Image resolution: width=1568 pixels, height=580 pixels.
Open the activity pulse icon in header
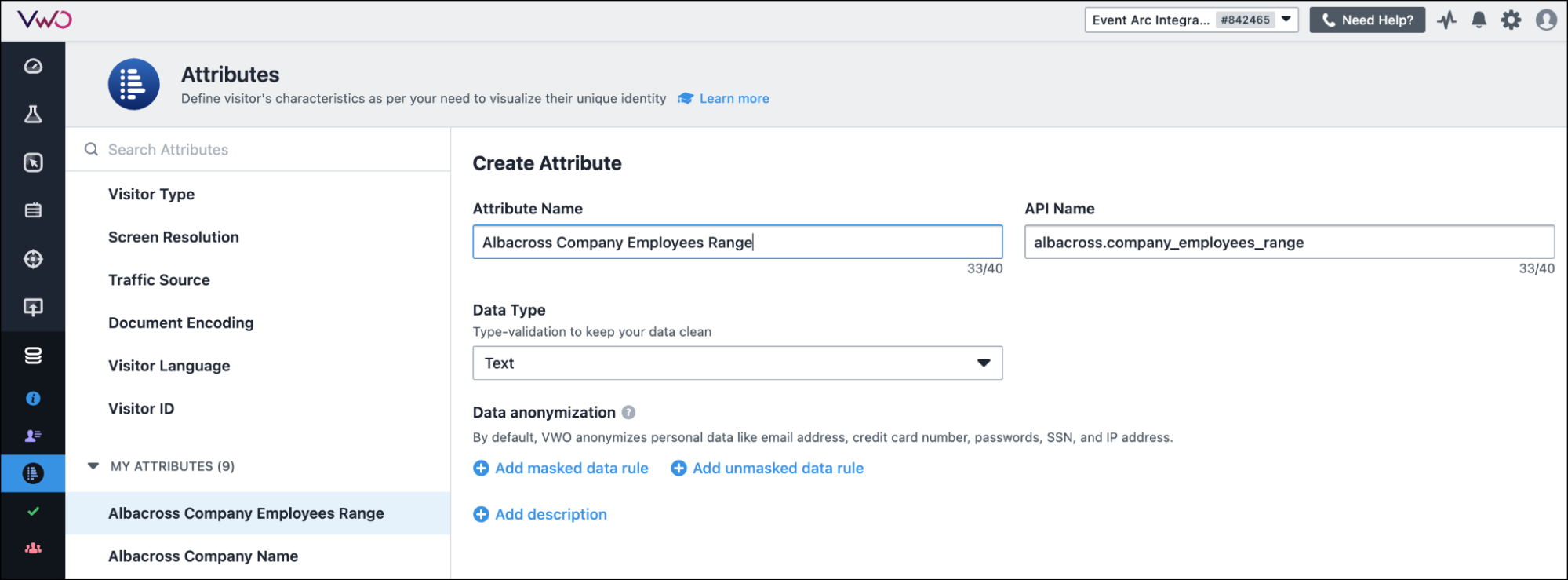pos(1447,20)
